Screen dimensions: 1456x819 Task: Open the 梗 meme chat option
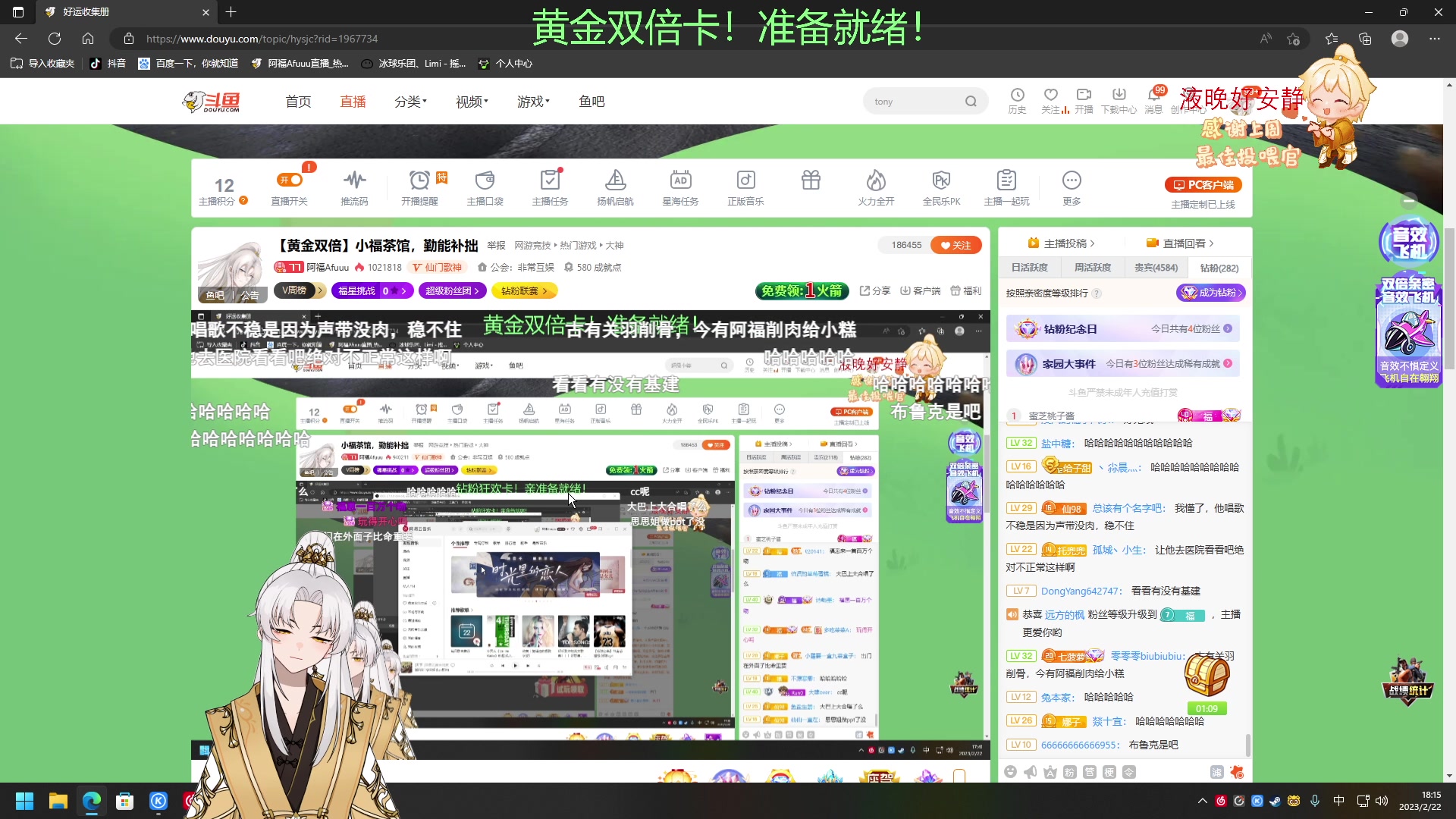click(x=1109, y=772)
